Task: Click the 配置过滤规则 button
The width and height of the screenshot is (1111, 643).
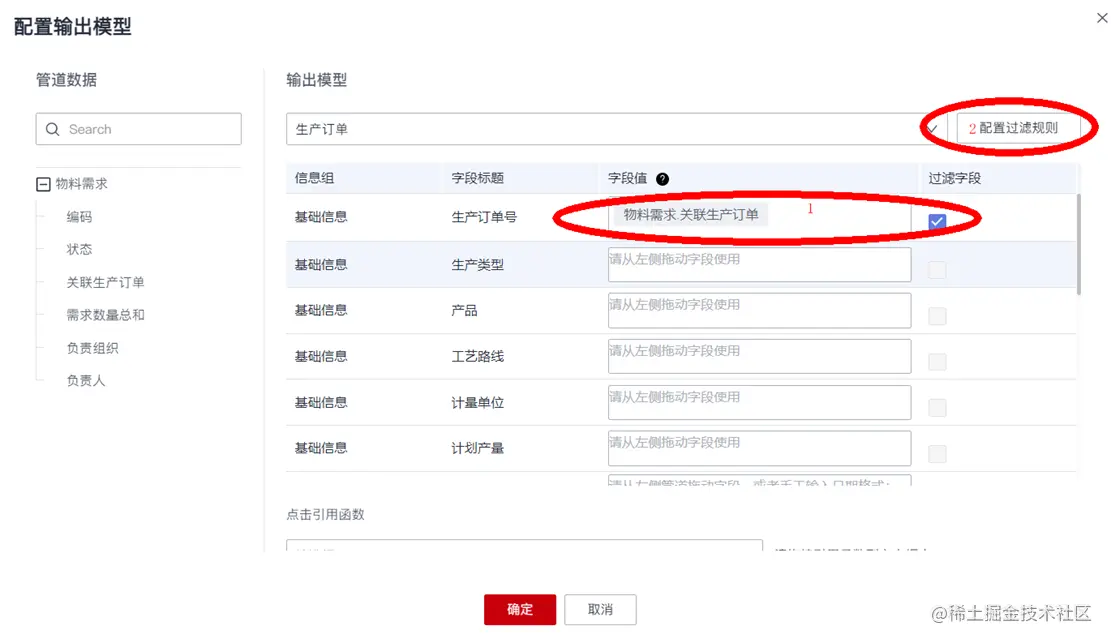Action: click(x=1018, y=128)
